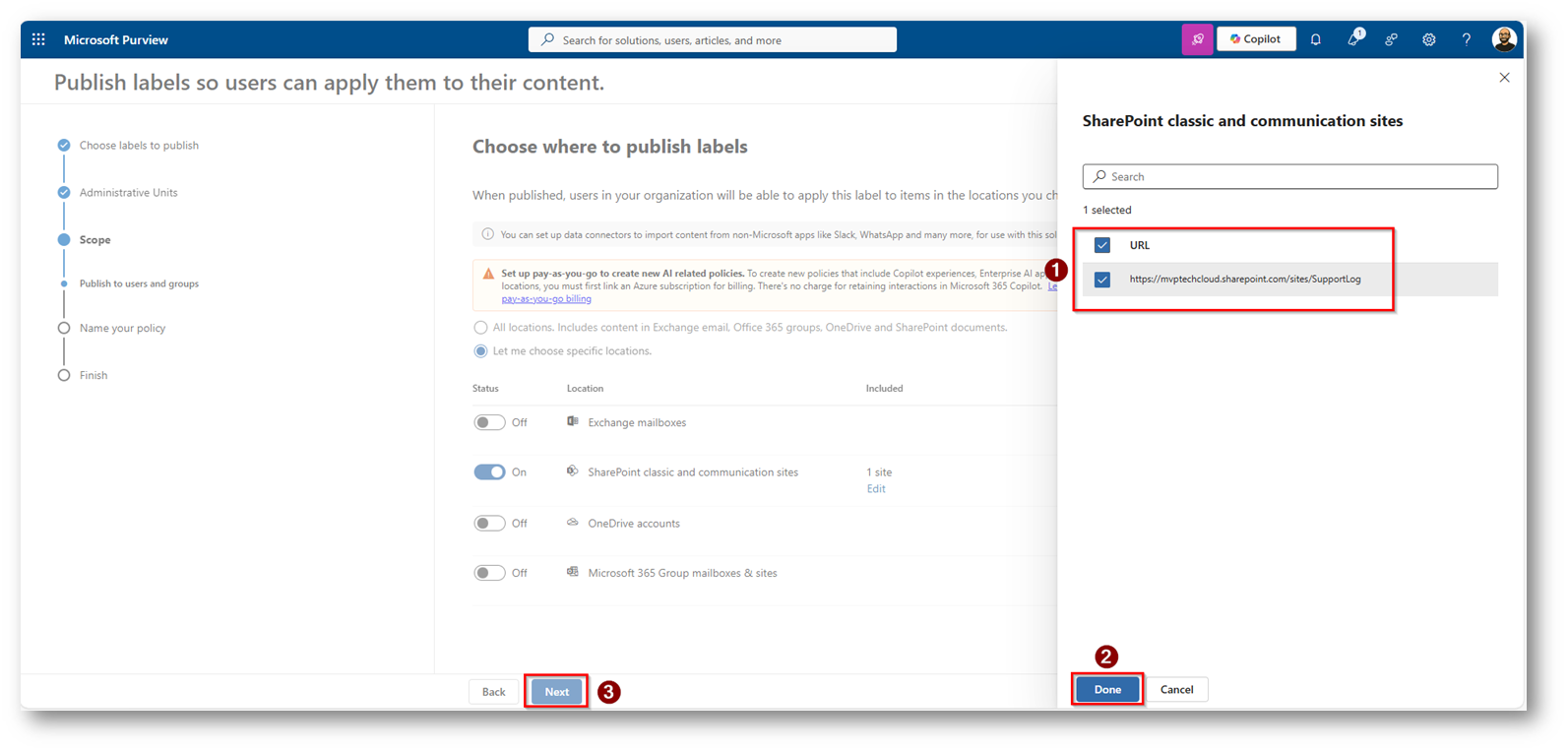Click the SharePoint sites location icon

[x=573, y=471]
